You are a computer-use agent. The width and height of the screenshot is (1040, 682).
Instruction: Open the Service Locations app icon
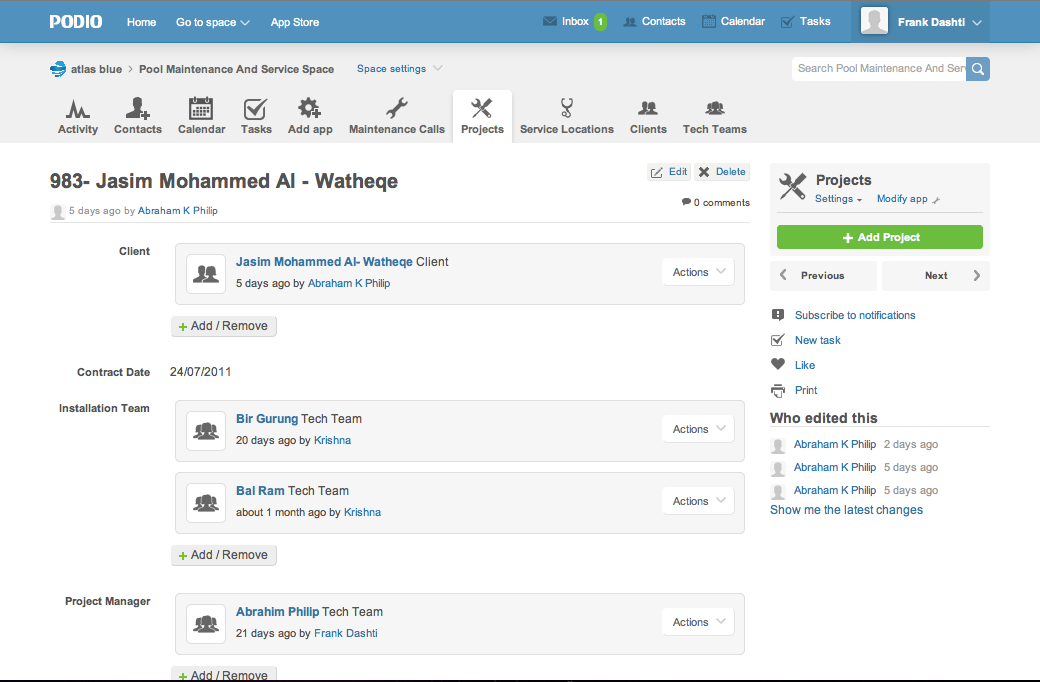pos(566,109)
